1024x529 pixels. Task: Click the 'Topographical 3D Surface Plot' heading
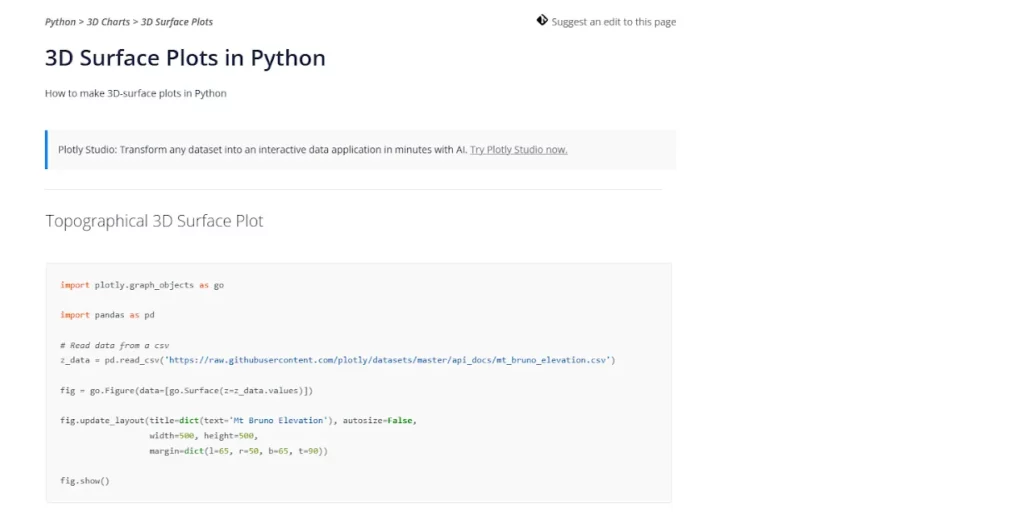[x=154, y=221]
